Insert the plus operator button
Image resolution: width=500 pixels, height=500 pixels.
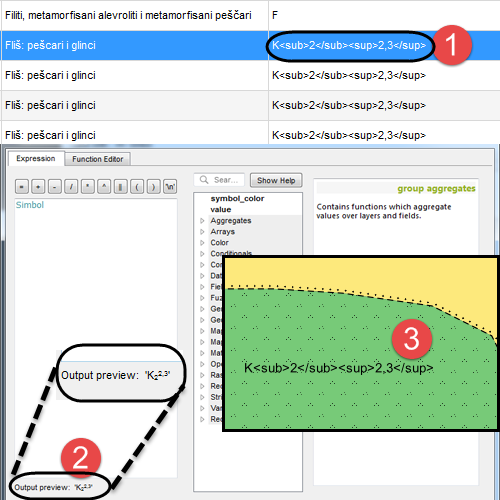(x=38, y=187)
